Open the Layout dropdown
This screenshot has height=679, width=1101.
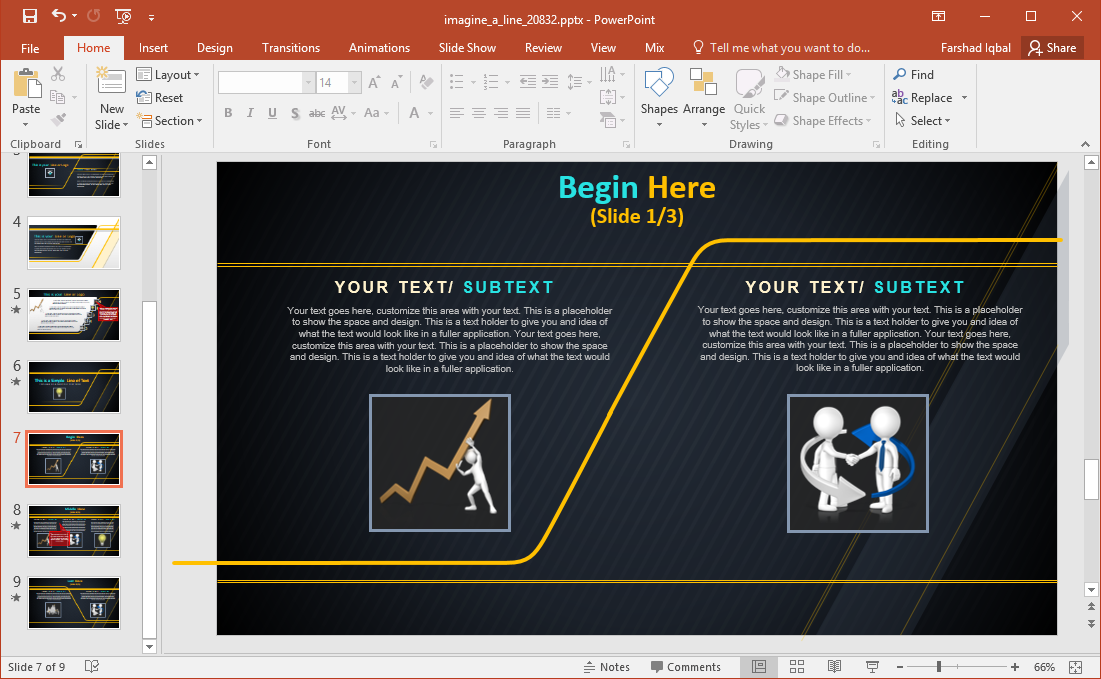click(170, 74)
